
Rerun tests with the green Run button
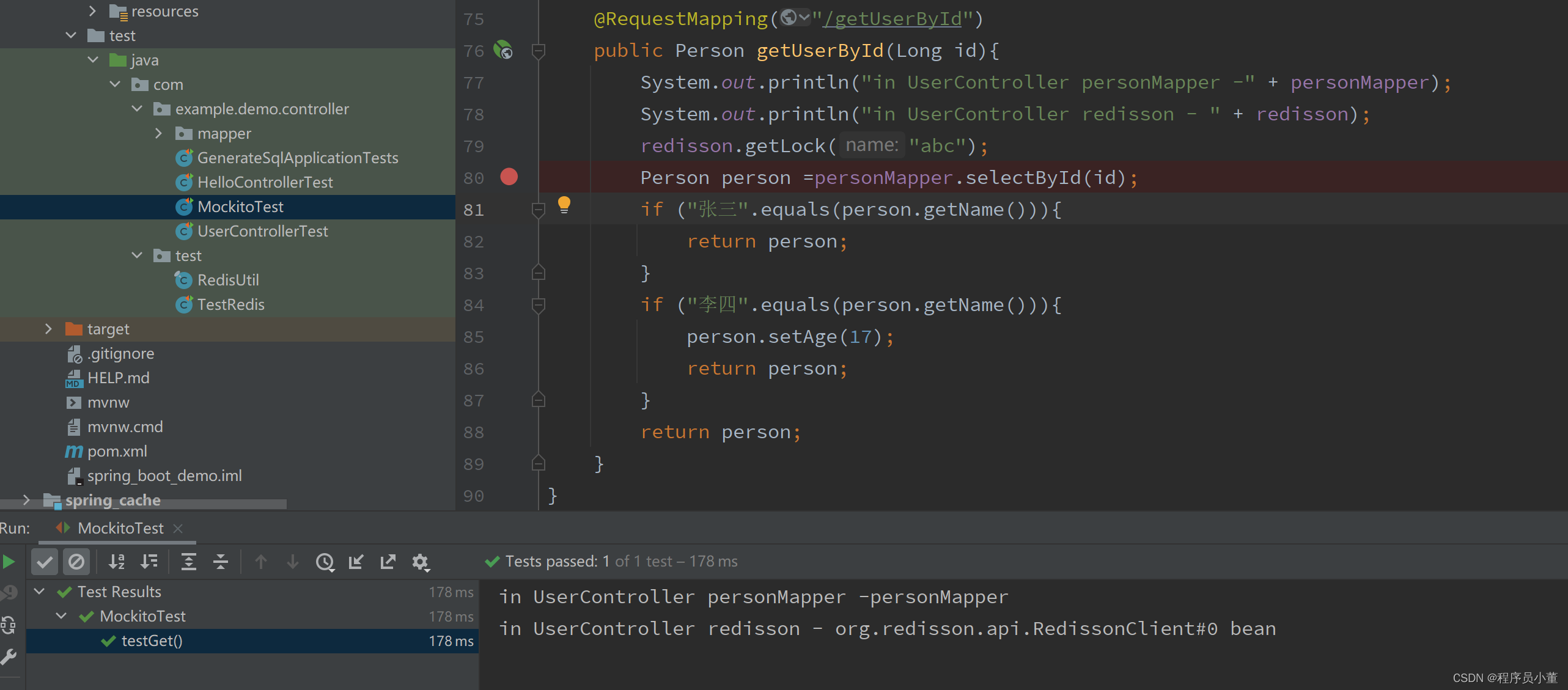click(9, 562)
